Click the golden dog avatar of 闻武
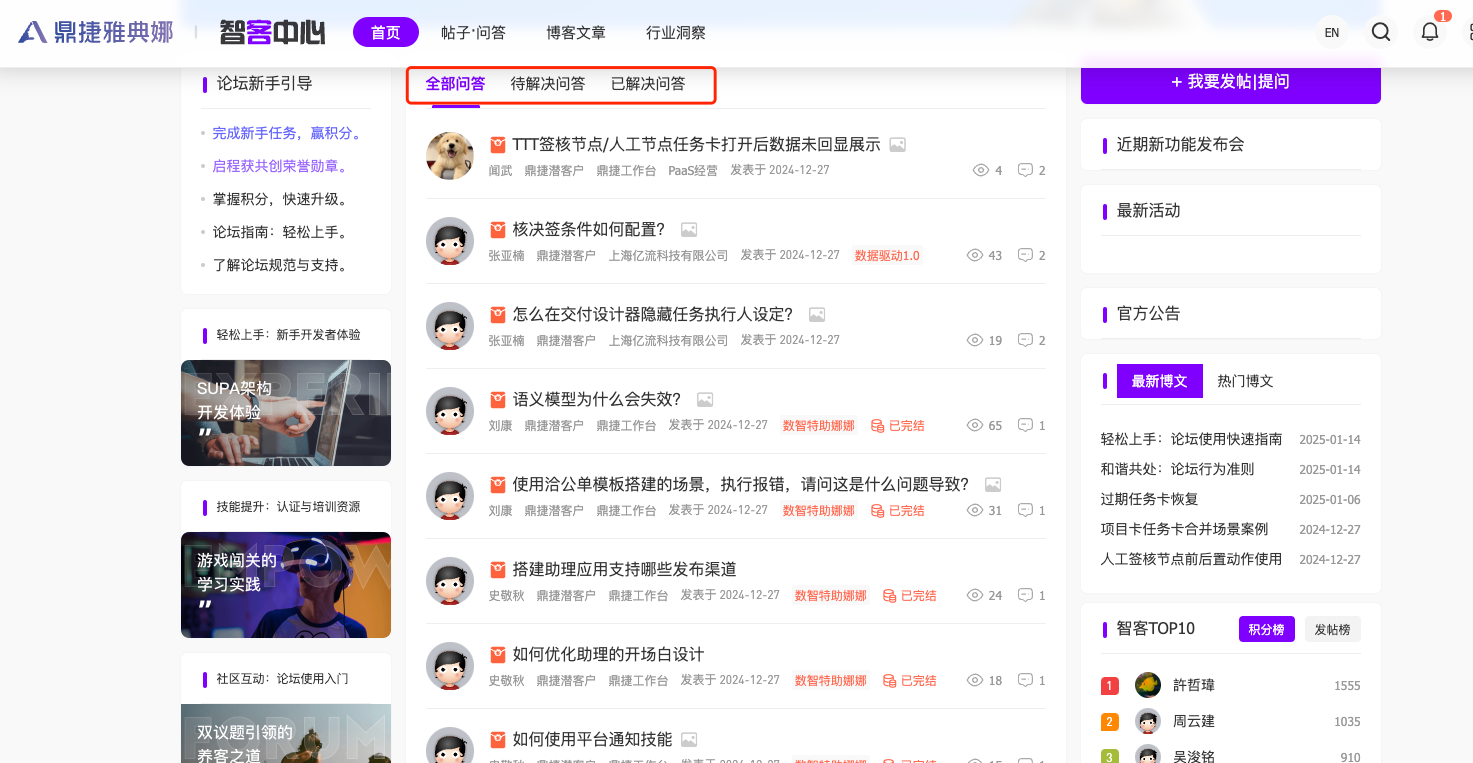This screenshot has height=763, width=1473. pyautogui.click(x=450, y=156)
